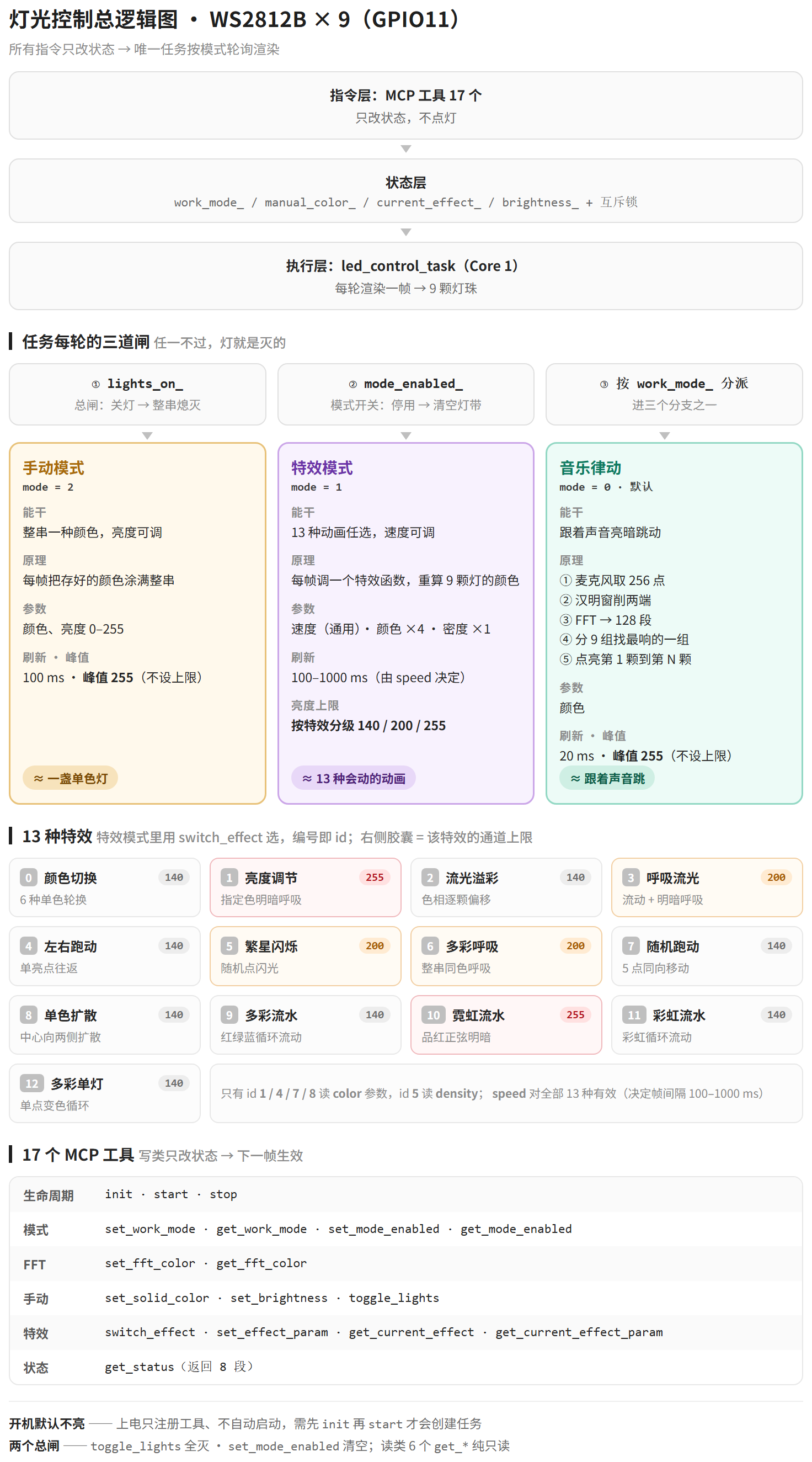812x1462 pixels.
Task: Click the 200 limit pill on 呼吸流光
Action: (x=776, y=878)
